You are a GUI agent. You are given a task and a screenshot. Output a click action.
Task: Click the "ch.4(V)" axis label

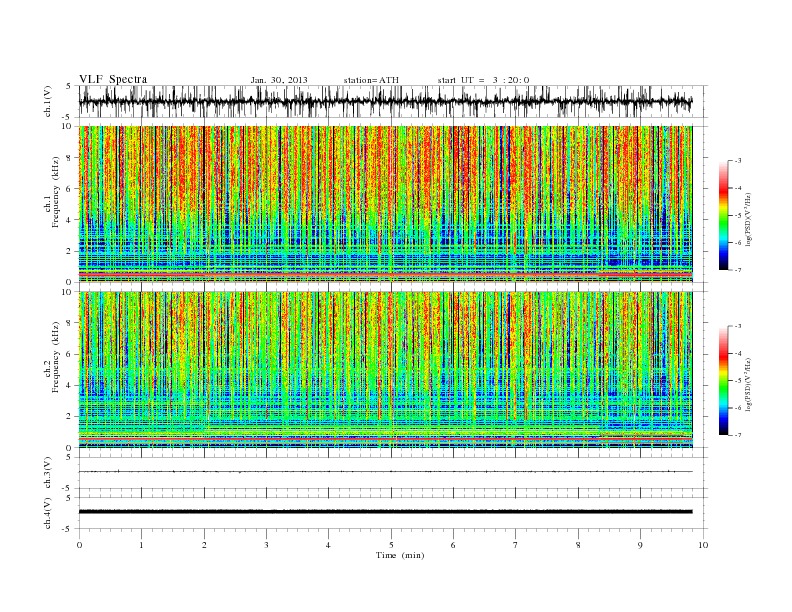coord(48,513)
